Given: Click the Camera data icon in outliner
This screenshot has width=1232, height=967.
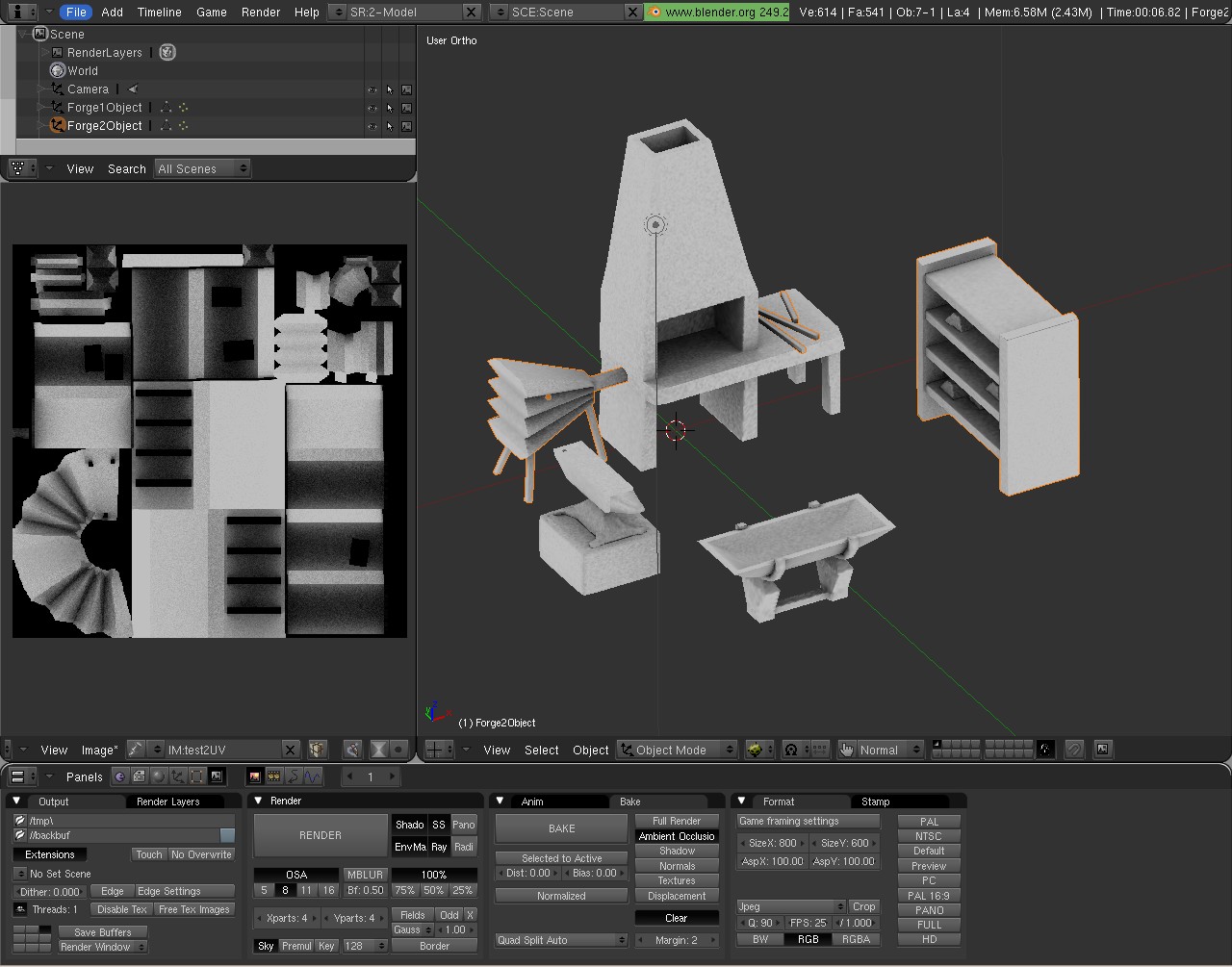Looking at the screenshot, I should pyautogui.click(x=133, y=89).
